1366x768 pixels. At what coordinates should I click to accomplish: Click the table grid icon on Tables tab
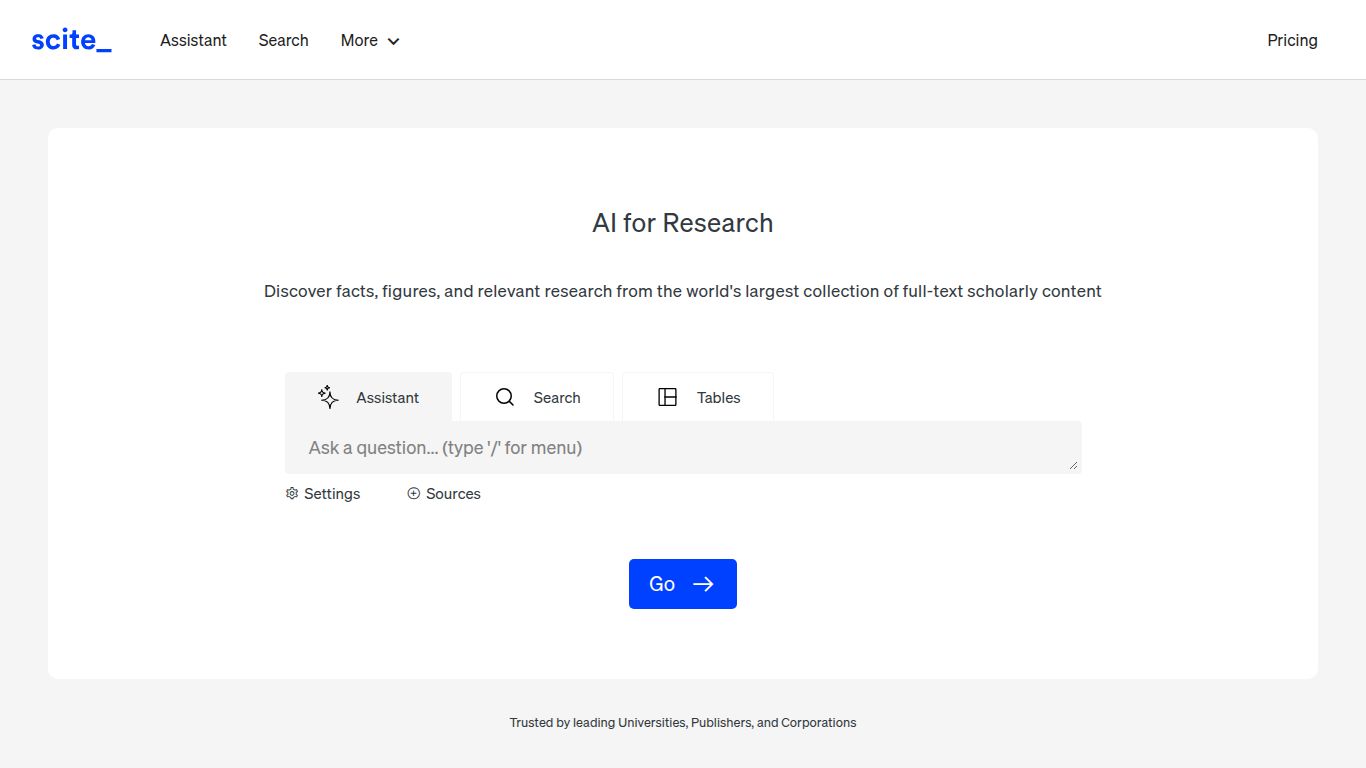pyautogui.click(x=668, y=397)
